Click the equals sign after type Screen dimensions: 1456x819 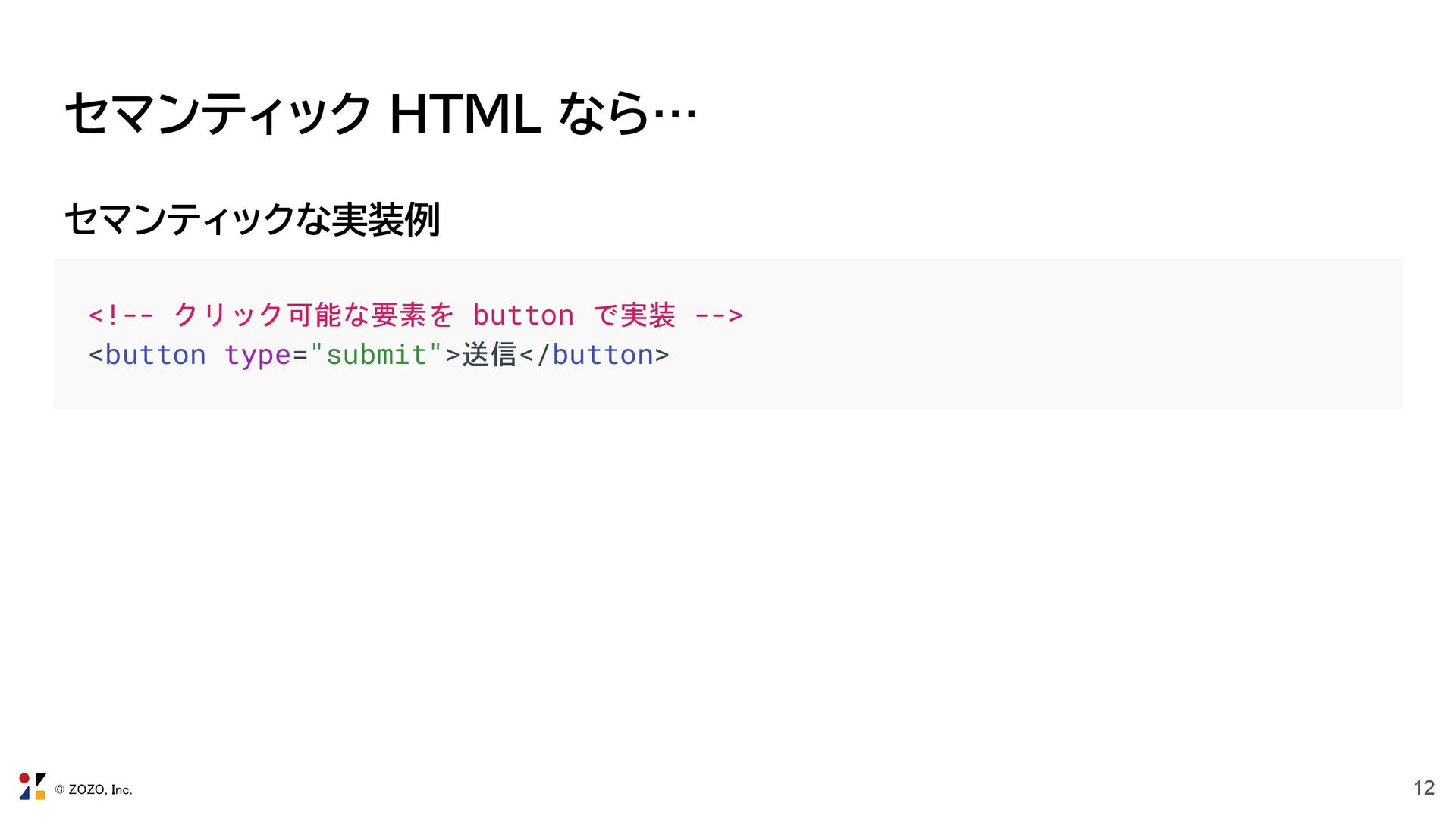click(300, 355)
